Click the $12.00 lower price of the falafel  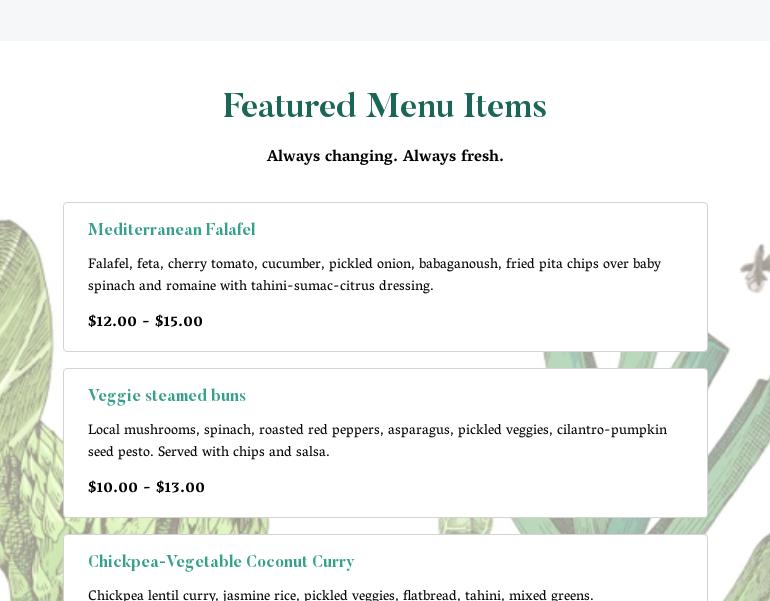point(112,322)
